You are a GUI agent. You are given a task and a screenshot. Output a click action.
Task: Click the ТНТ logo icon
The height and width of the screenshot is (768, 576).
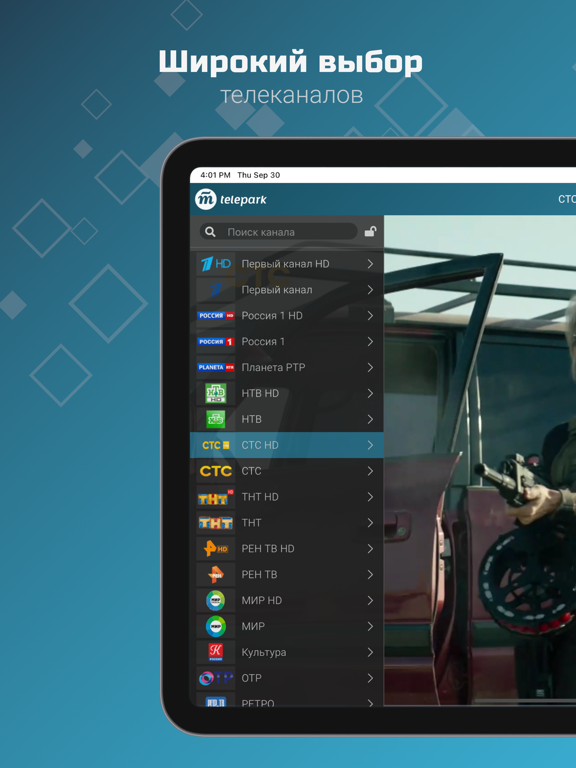(x=216, y=523)
